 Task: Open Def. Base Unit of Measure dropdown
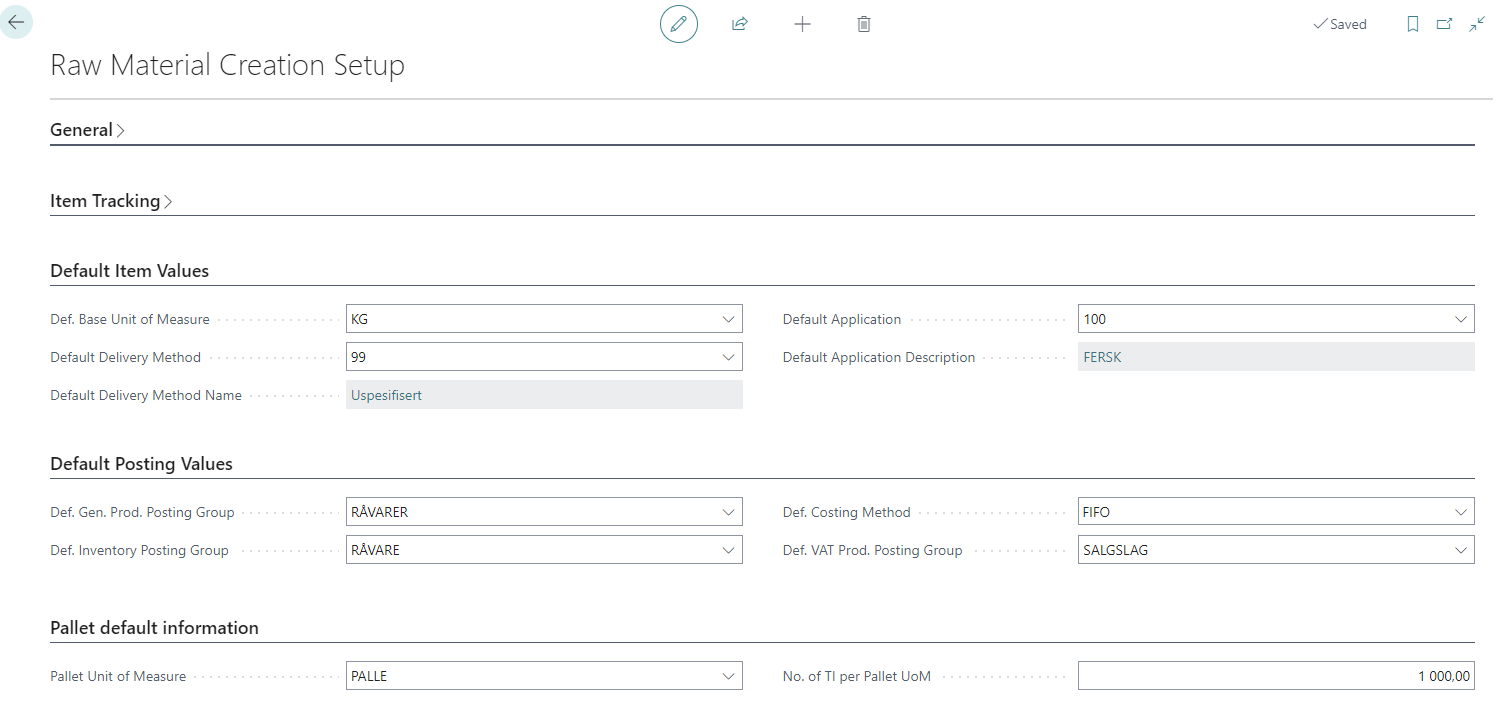click(x=728, y=319)
